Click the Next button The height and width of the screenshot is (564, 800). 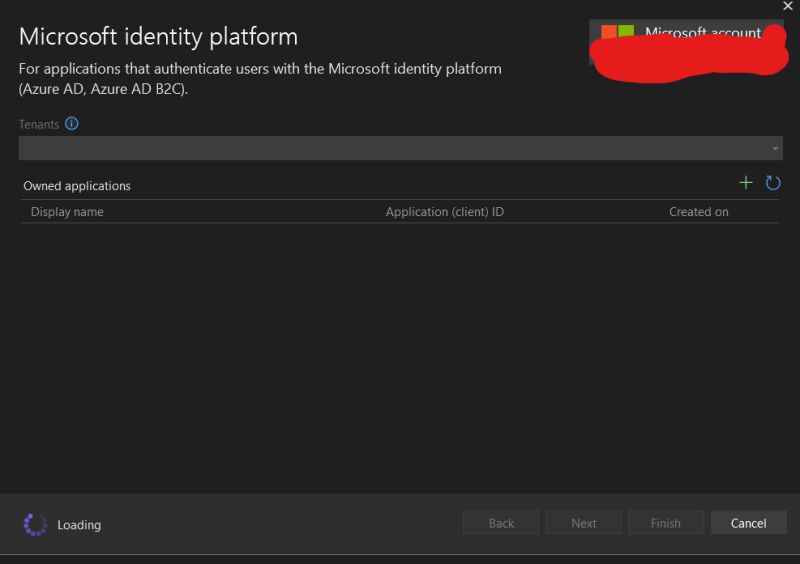pos(584,523)
